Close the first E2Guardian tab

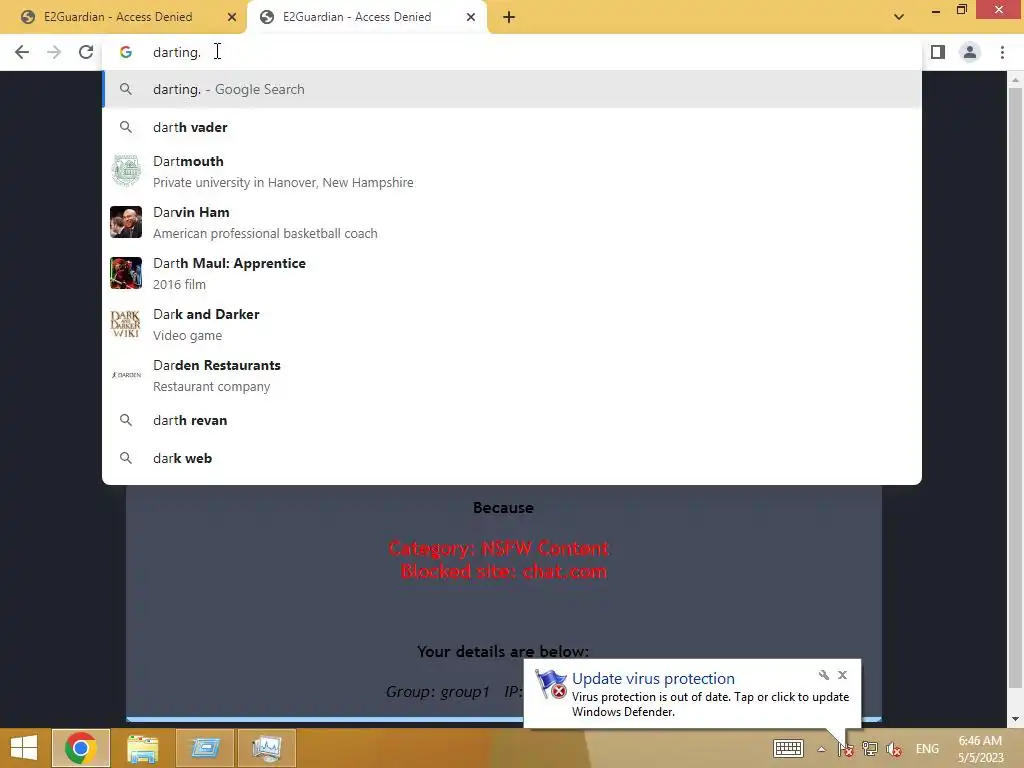232,17
